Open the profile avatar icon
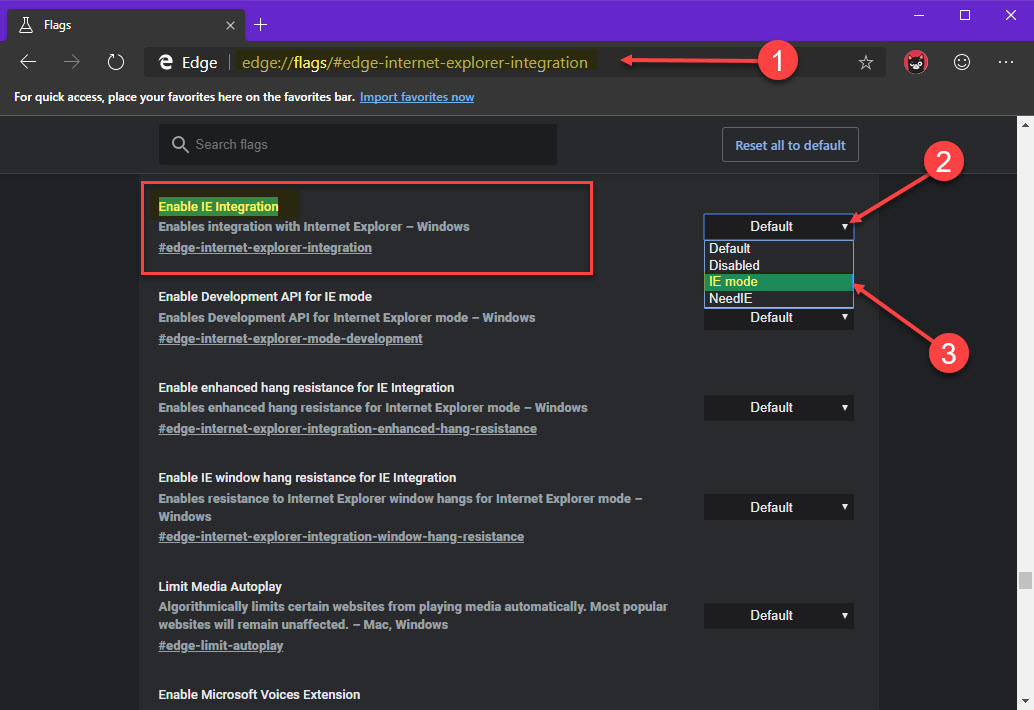The image size is (1034, 710). pyautogui.click(x=915, y=63)
